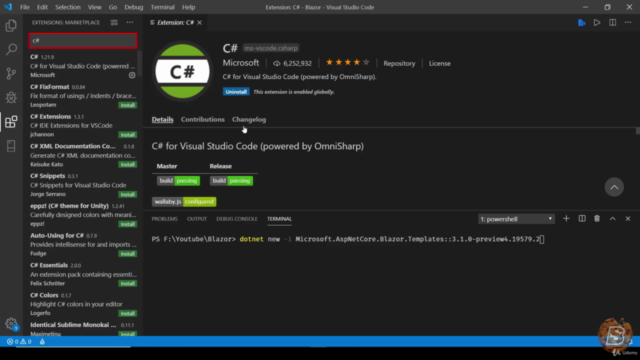
Task: Open the Manage gear in activity bar
Action: pos(11,324)
